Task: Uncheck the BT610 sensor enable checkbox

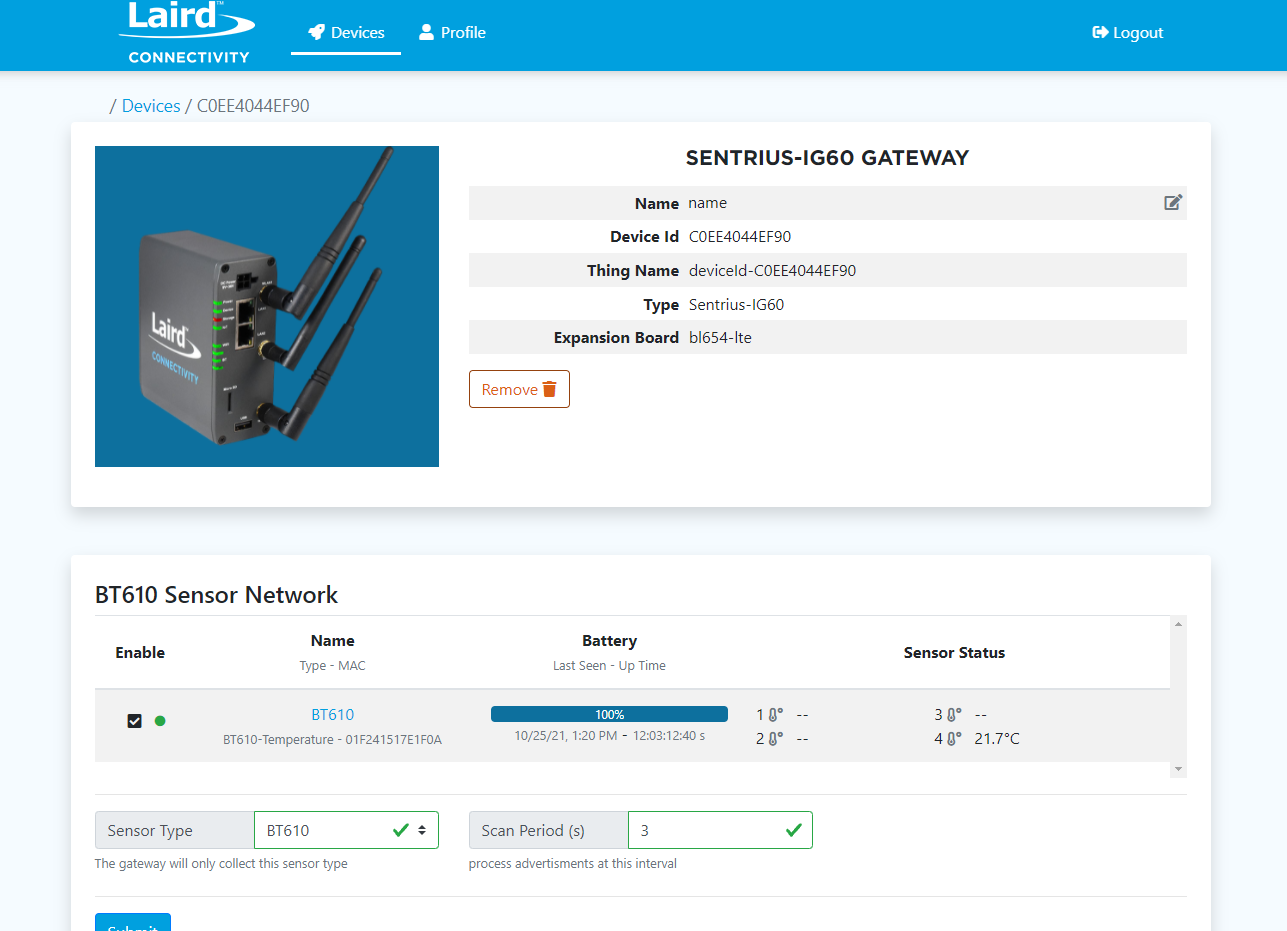Action: click(135, 721)
